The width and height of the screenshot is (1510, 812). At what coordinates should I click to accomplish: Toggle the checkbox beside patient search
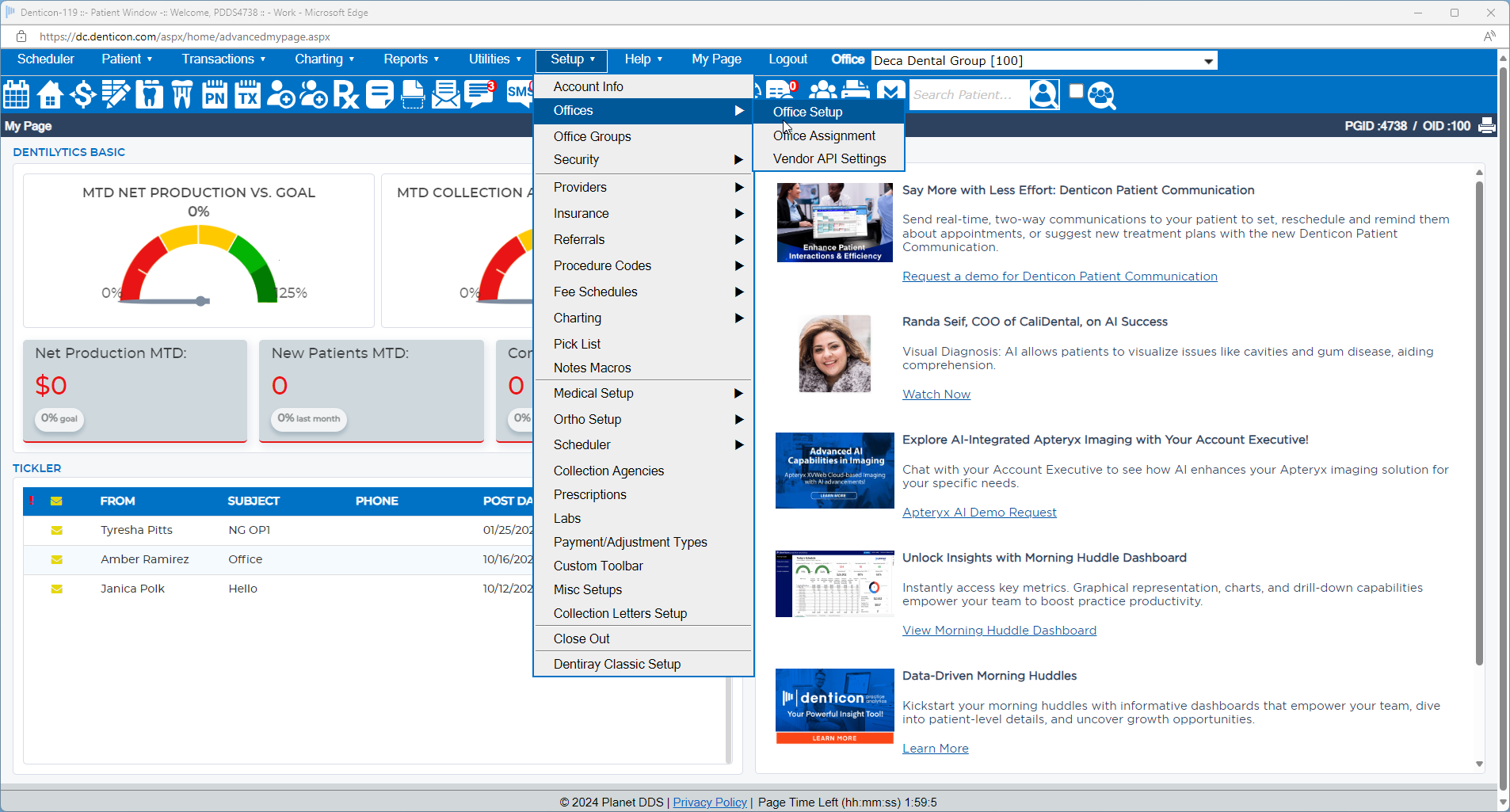coord(1076,91)
